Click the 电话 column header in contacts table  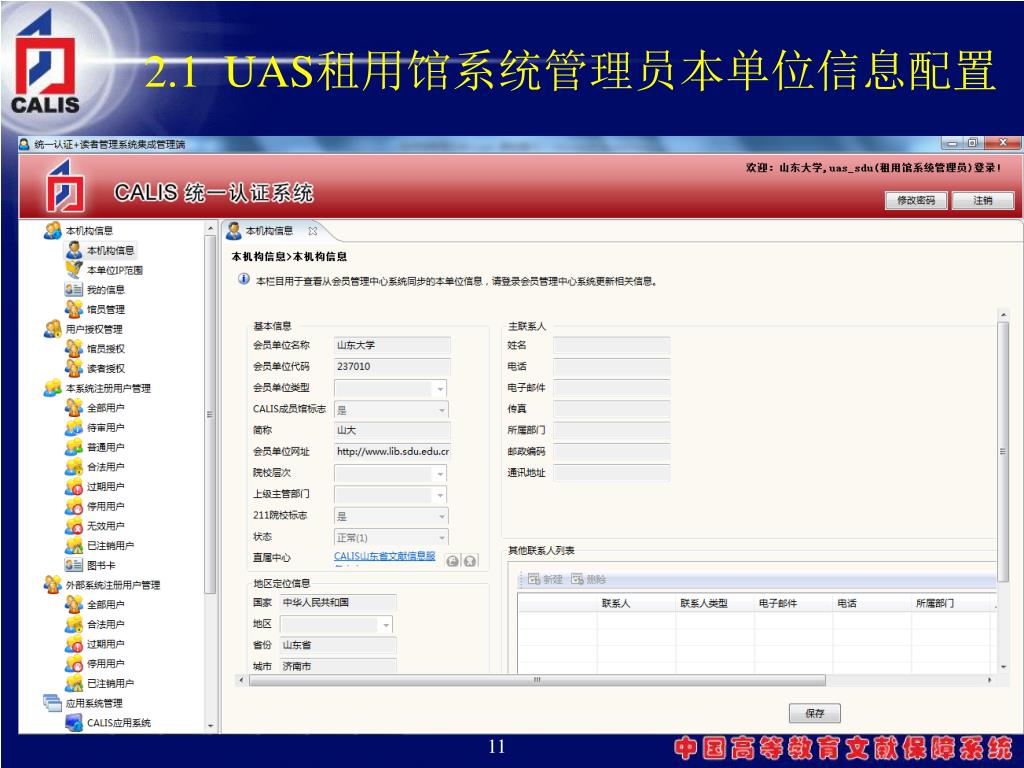(x=846, y=603)
